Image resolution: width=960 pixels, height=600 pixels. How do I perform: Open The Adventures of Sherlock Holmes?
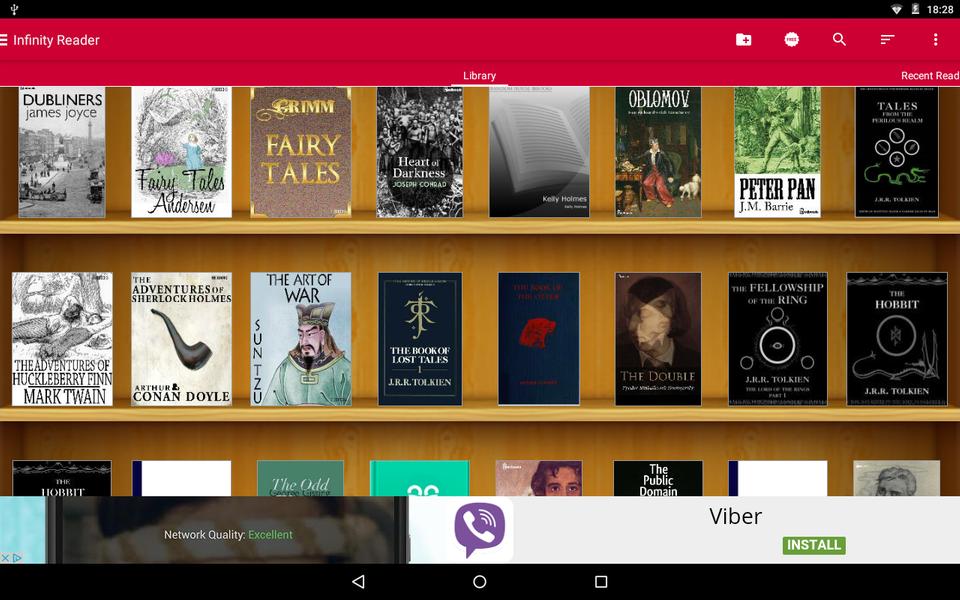[x=181, y=339]
